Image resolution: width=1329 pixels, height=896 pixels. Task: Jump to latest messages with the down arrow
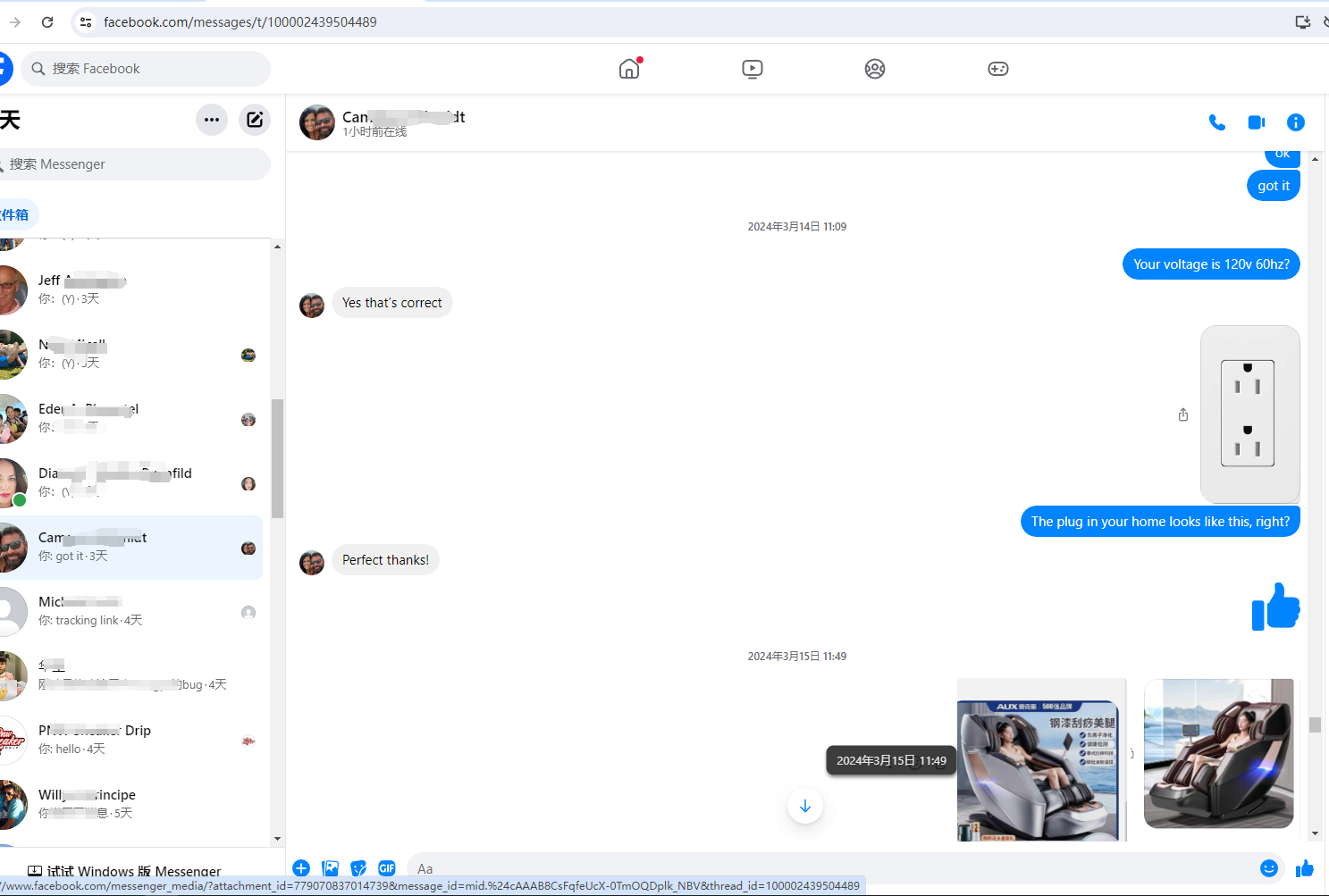coord(805,806)
